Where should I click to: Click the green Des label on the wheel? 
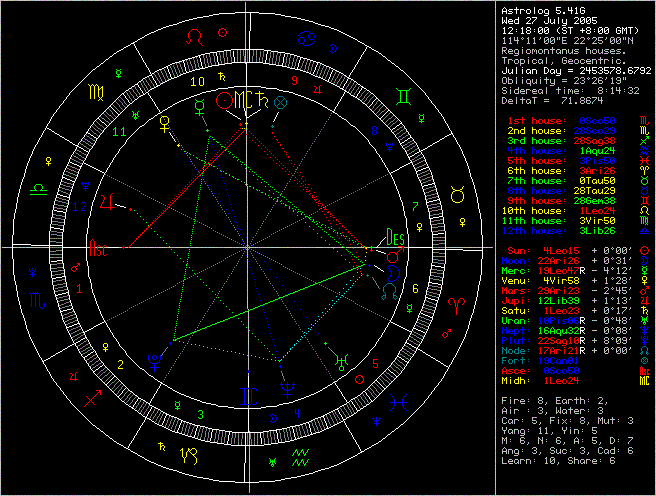tap(395, 238)
